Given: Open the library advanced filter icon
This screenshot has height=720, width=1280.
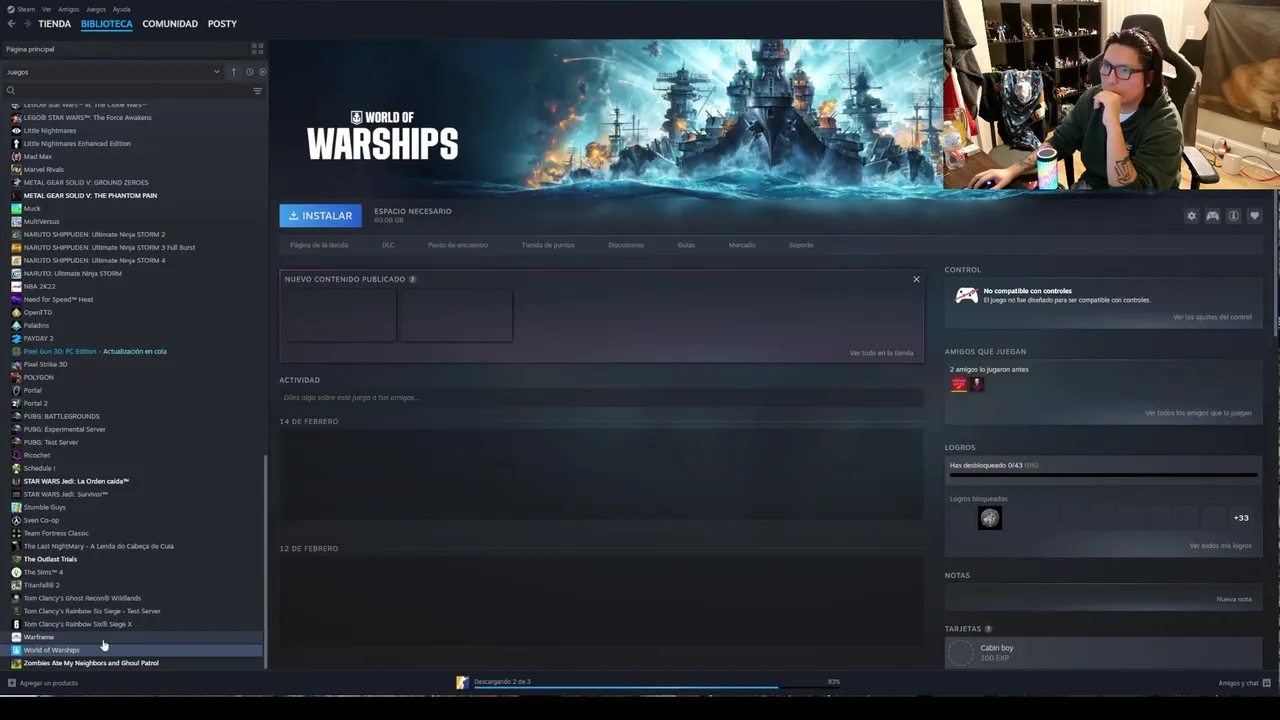Looking at the screenshot, I should (x=257, y=91).
